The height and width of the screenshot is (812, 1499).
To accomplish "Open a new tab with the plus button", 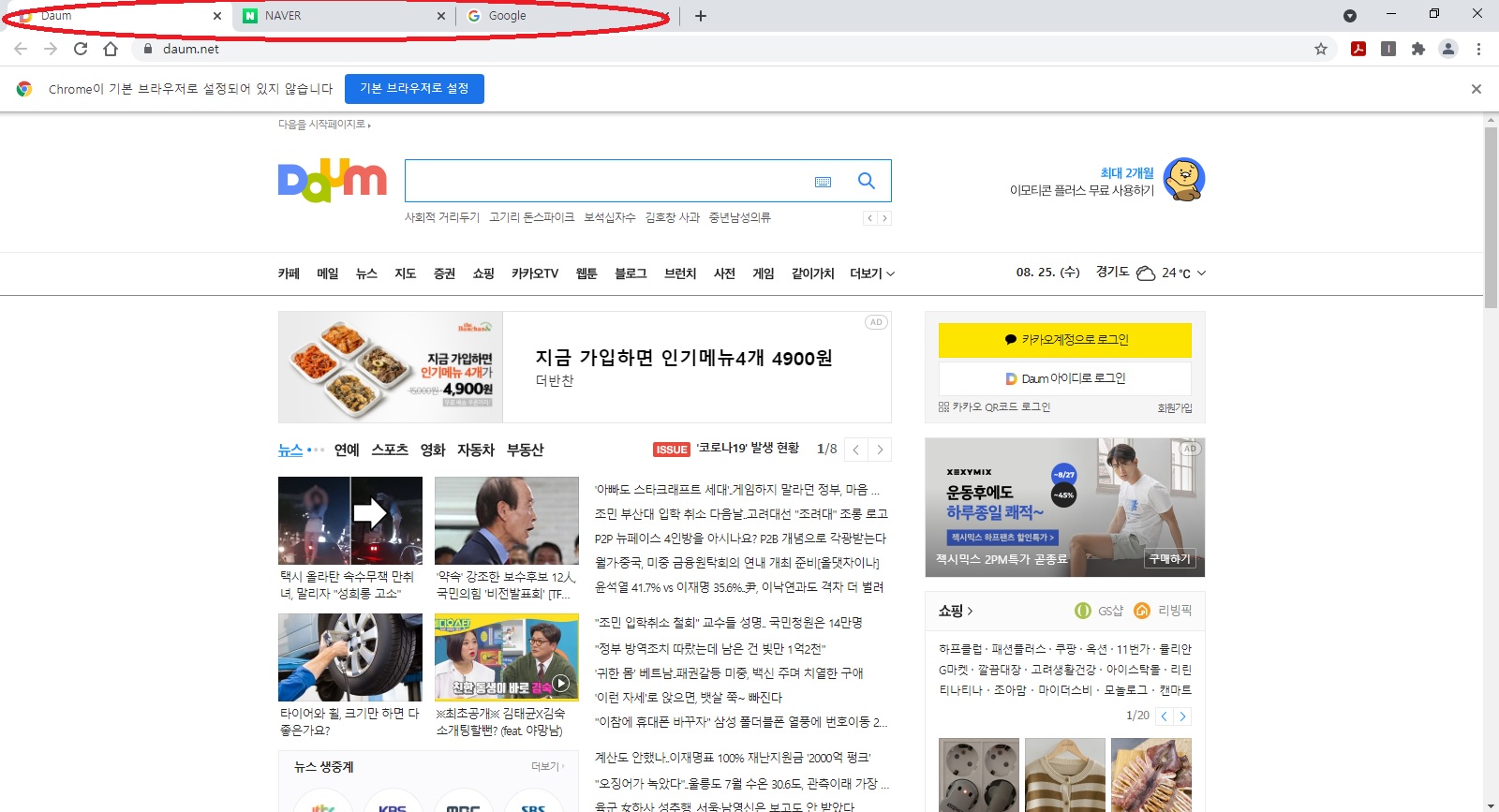I will tap(701, 16).
